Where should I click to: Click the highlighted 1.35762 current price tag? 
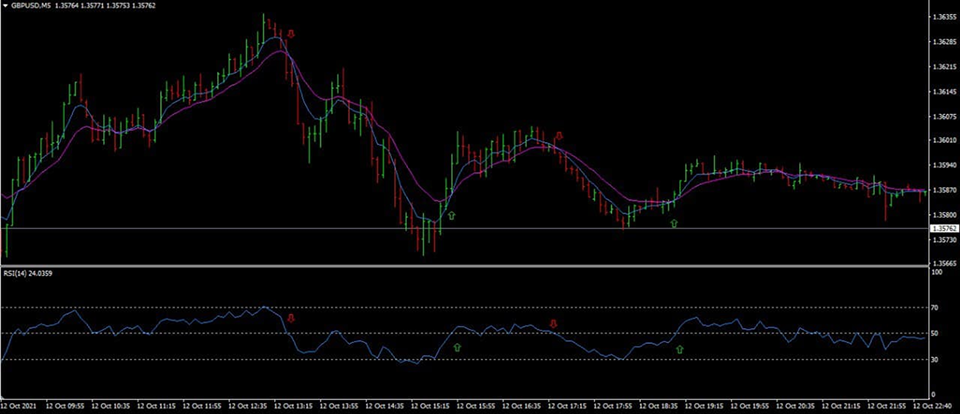942,229
